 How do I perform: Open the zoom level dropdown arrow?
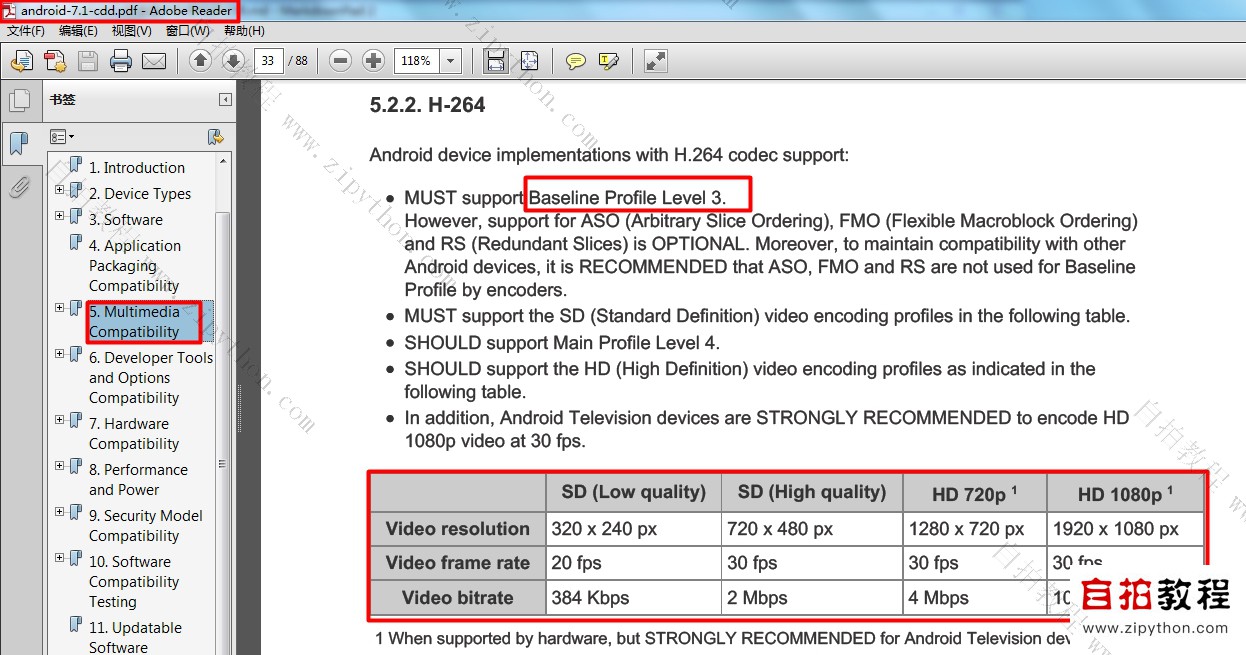click(450, 61)
